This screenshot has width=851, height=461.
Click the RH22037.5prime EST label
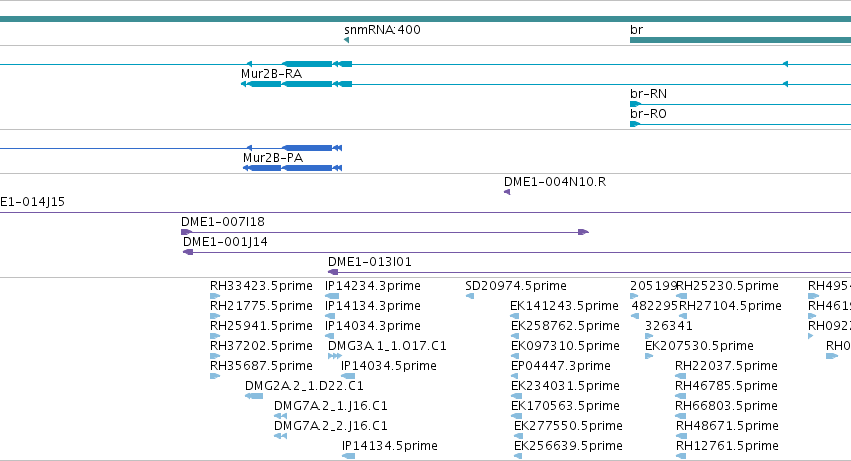pyautogui.click(x=726, y=366)
